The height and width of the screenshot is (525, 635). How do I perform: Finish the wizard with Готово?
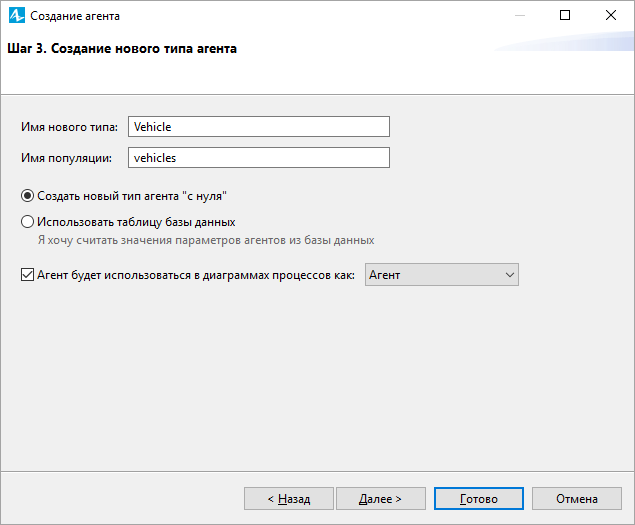pos(479,499)
